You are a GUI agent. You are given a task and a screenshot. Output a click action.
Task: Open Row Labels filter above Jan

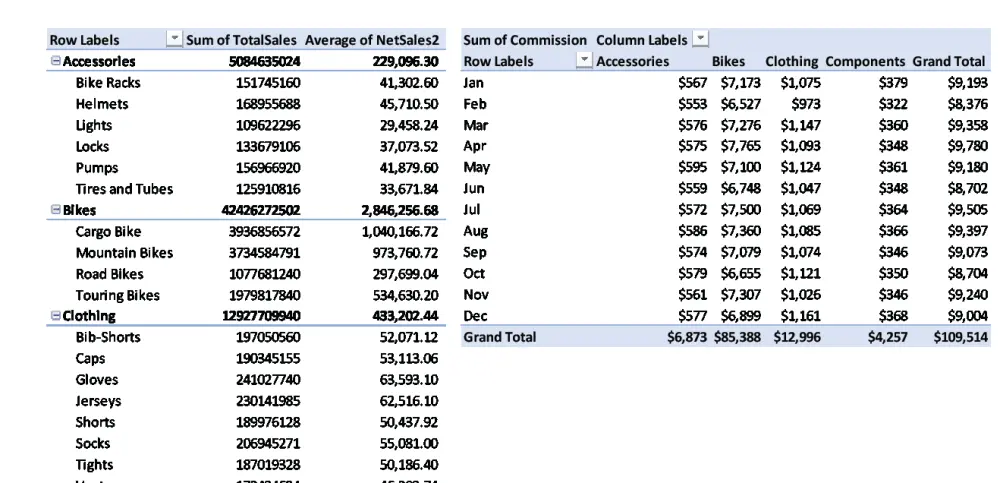[x=584, y=61]
